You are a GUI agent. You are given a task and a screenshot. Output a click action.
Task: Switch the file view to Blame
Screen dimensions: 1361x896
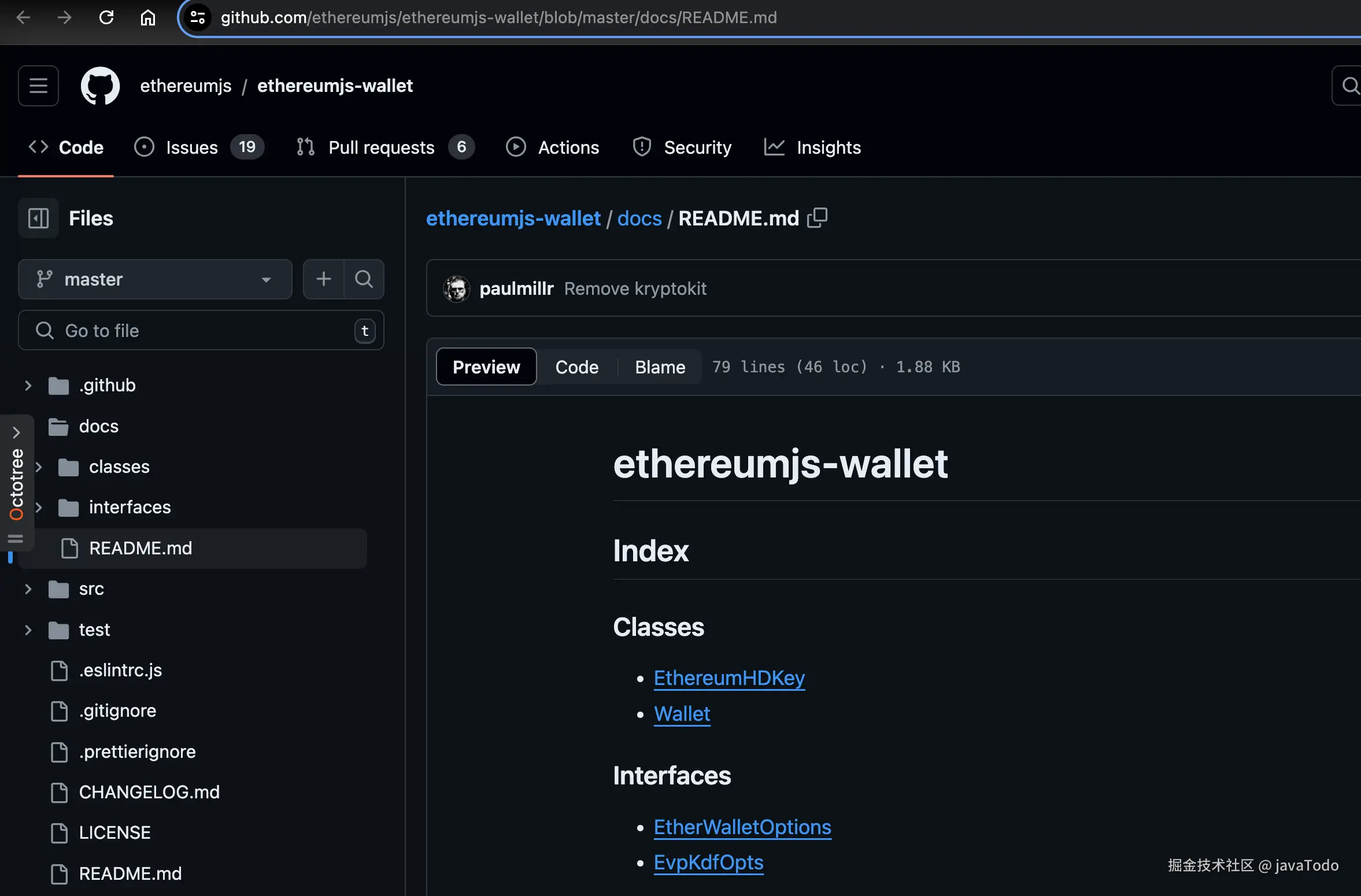coord(660,367)
